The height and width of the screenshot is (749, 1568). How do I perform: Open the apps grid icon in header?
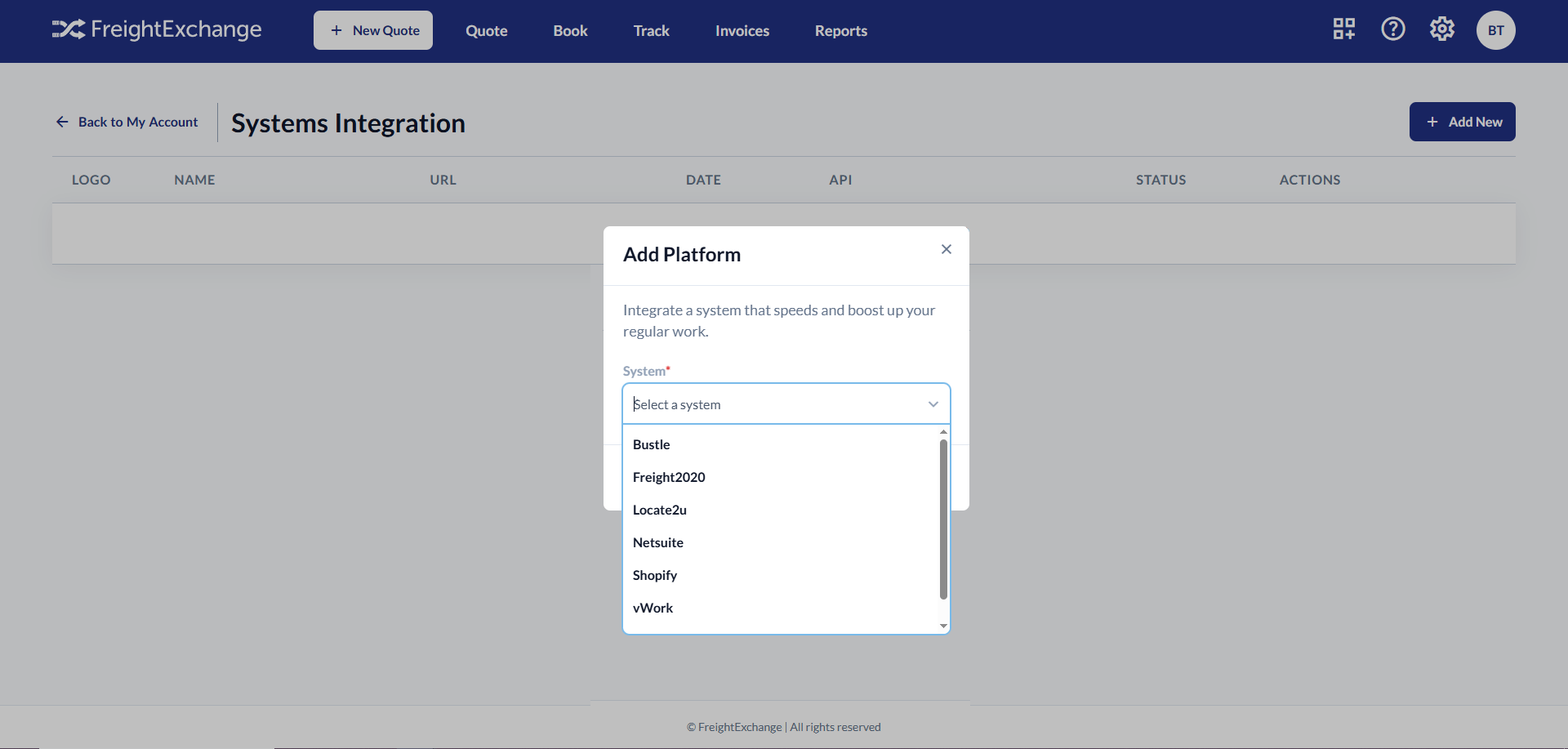pyautogui.click(x=1344, y=29)
